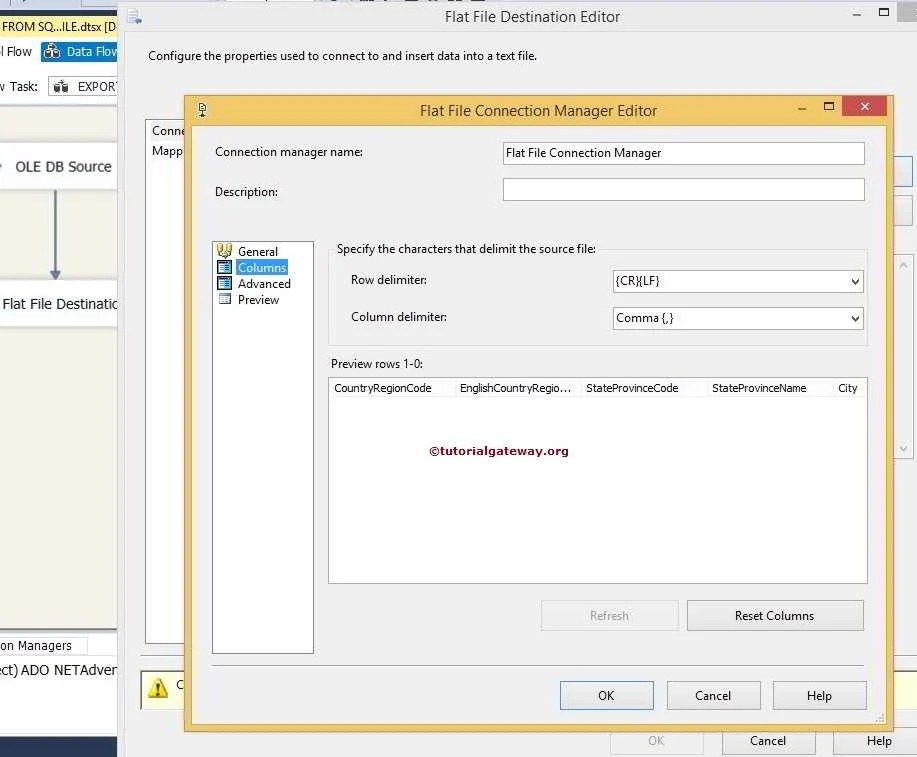Click the Reset Columns button
Screen dimensions: 917x757
pos(774,615)
